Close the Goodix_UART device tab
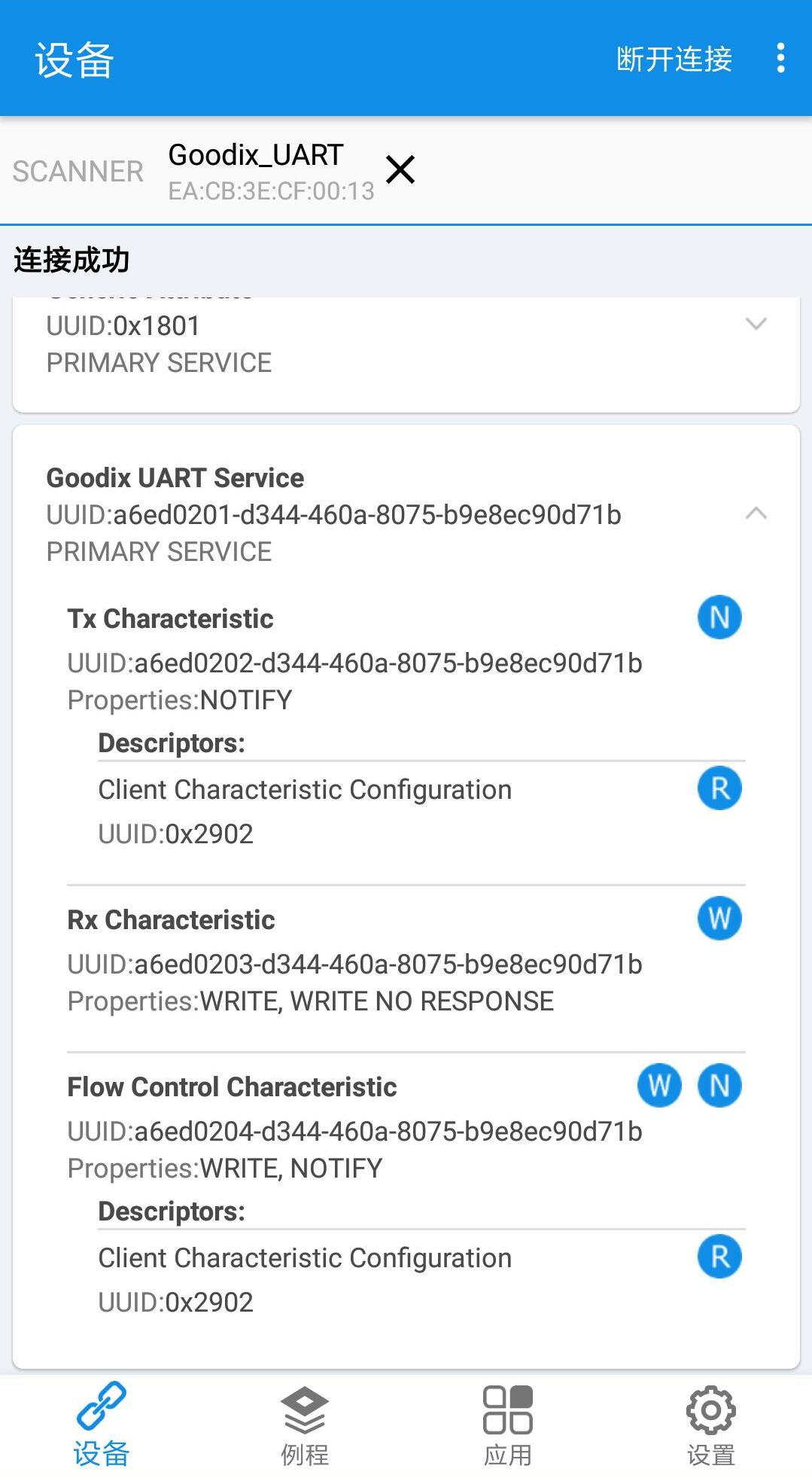 click(x=400, y=169)
